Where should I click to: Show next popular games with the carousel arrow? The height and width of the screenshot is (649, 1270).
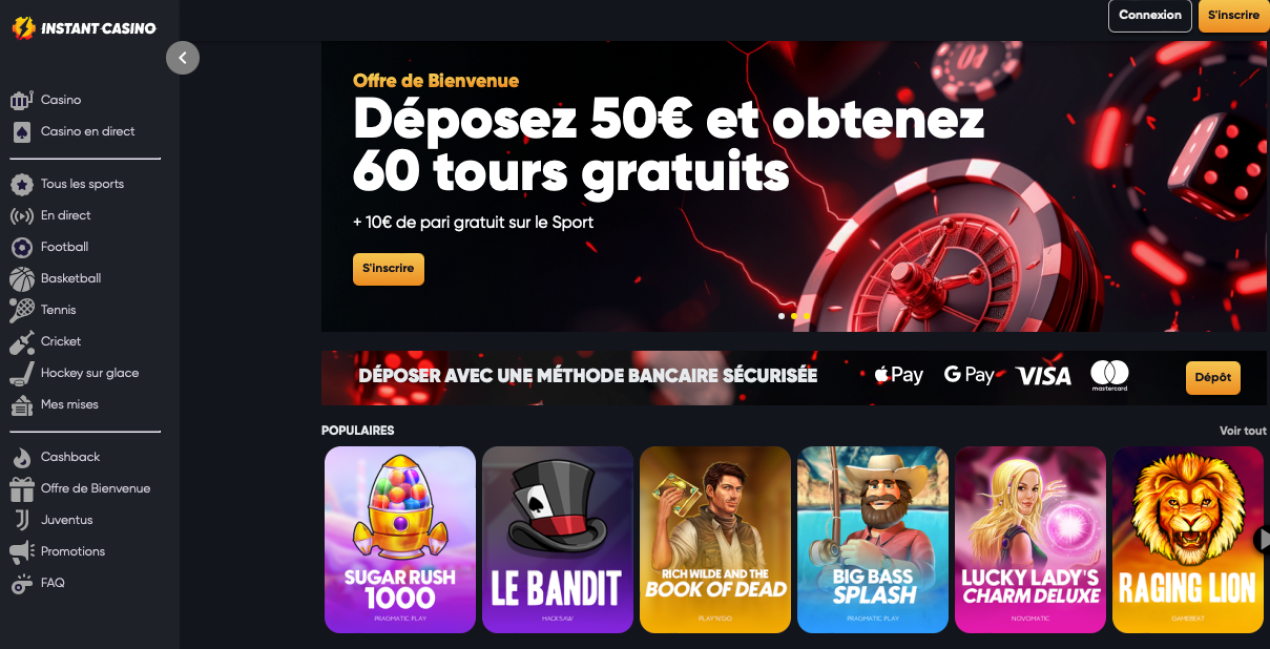tap(1262, 540)
